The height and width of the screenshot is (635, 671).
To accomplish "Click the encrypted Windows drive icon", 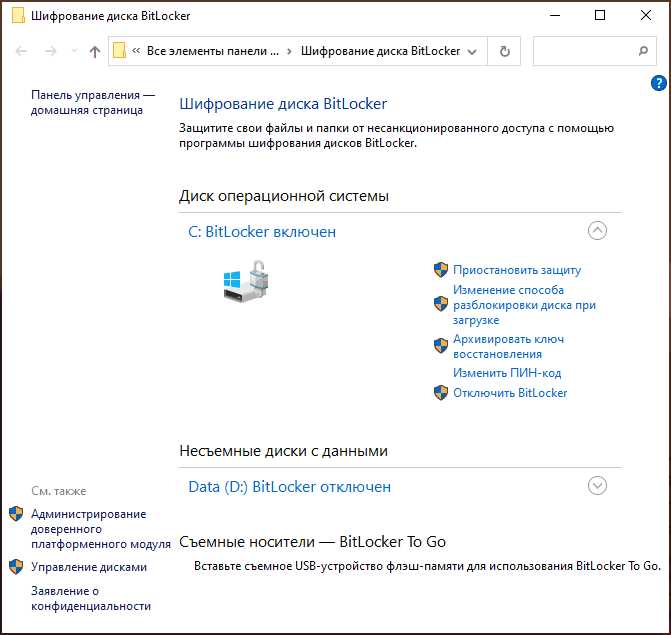I will 246,281.
